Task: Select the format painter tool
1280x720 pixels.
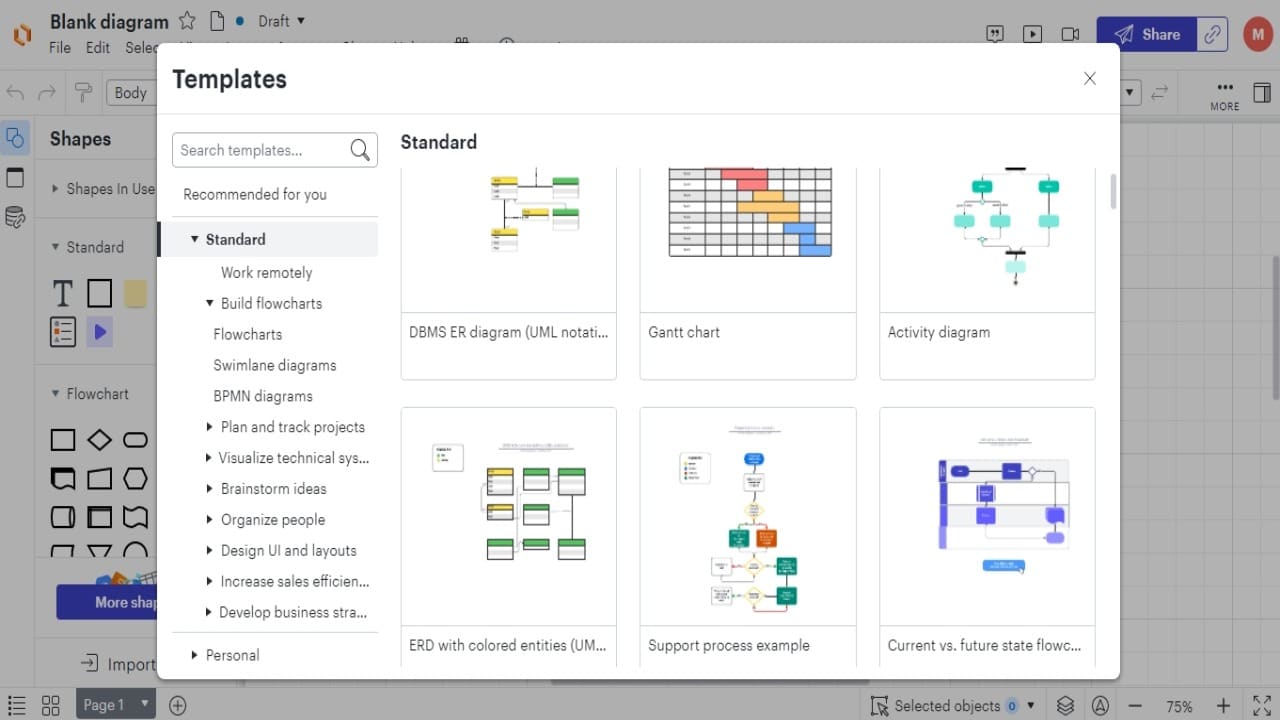Action: point(83,93)
